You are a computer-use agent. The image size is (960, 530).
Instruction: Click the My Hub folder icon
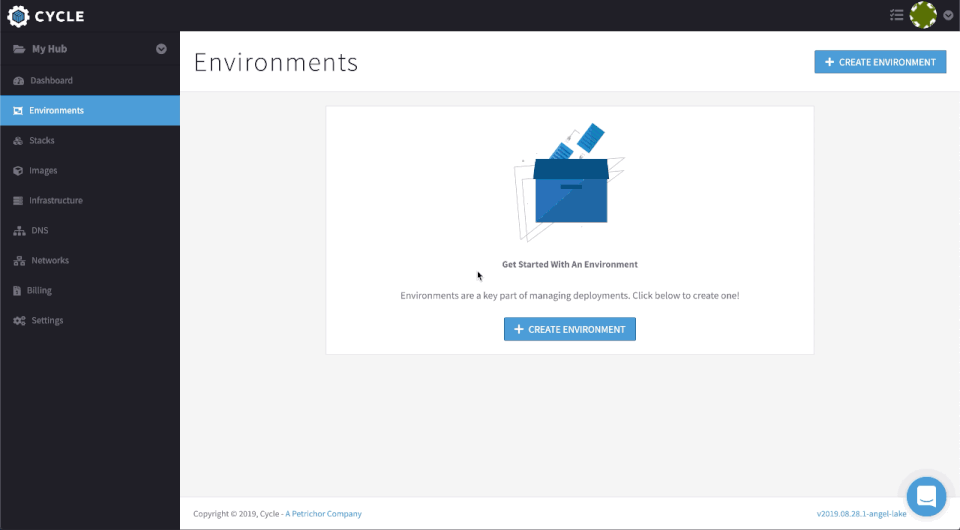click(x=19, y=49)
